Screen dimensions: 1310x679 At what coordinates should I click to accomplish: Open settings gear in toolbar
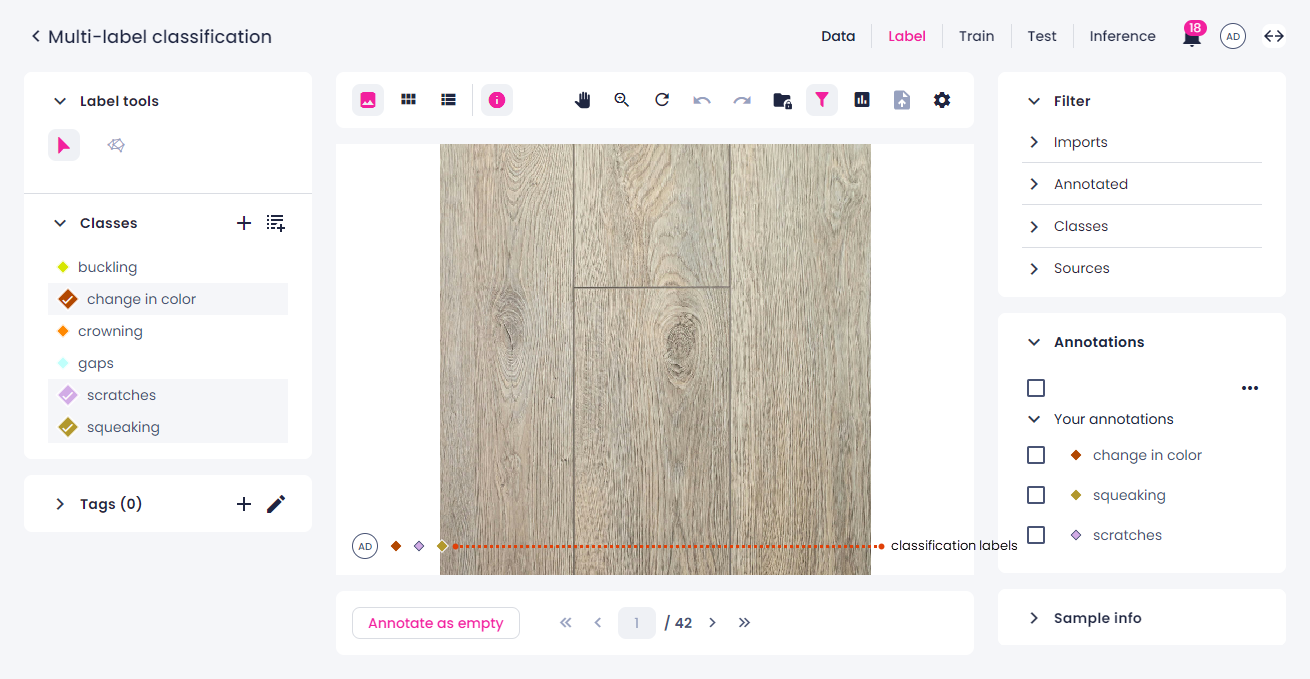point(942,100)
